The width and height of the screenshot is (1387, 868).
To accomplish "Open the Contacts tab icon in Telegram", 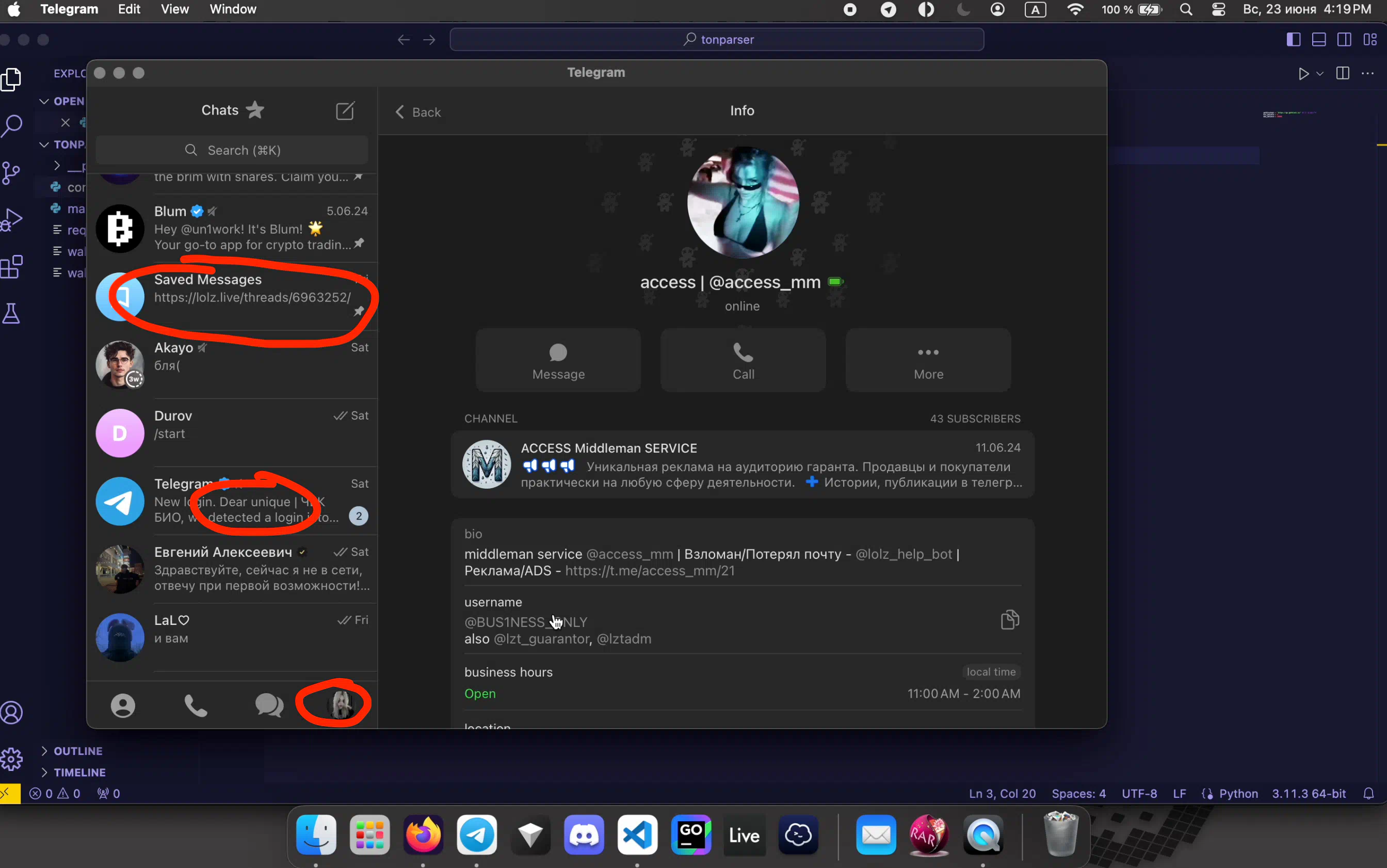I will (123, 705).
